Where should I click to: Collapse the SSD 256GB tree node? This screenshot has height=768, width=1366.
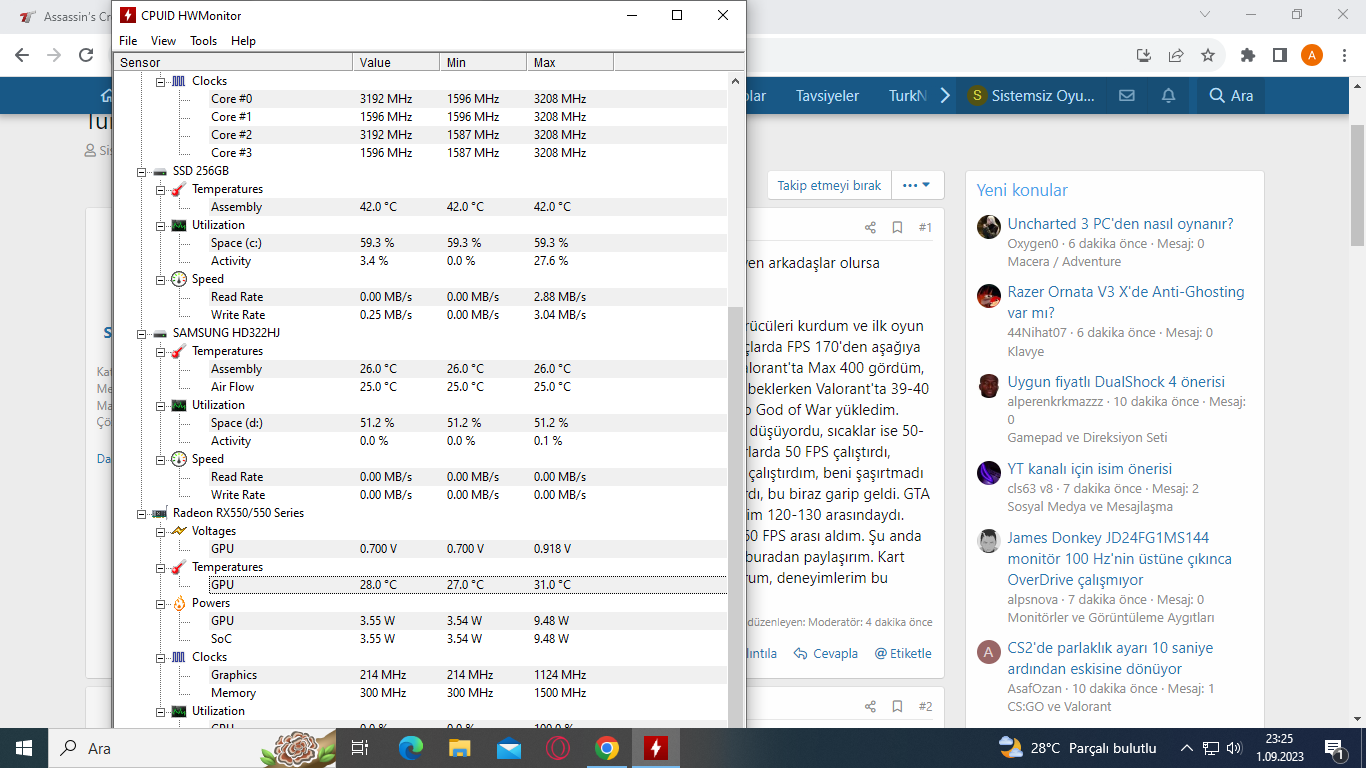pyautogui.click(x=143, y=171)
